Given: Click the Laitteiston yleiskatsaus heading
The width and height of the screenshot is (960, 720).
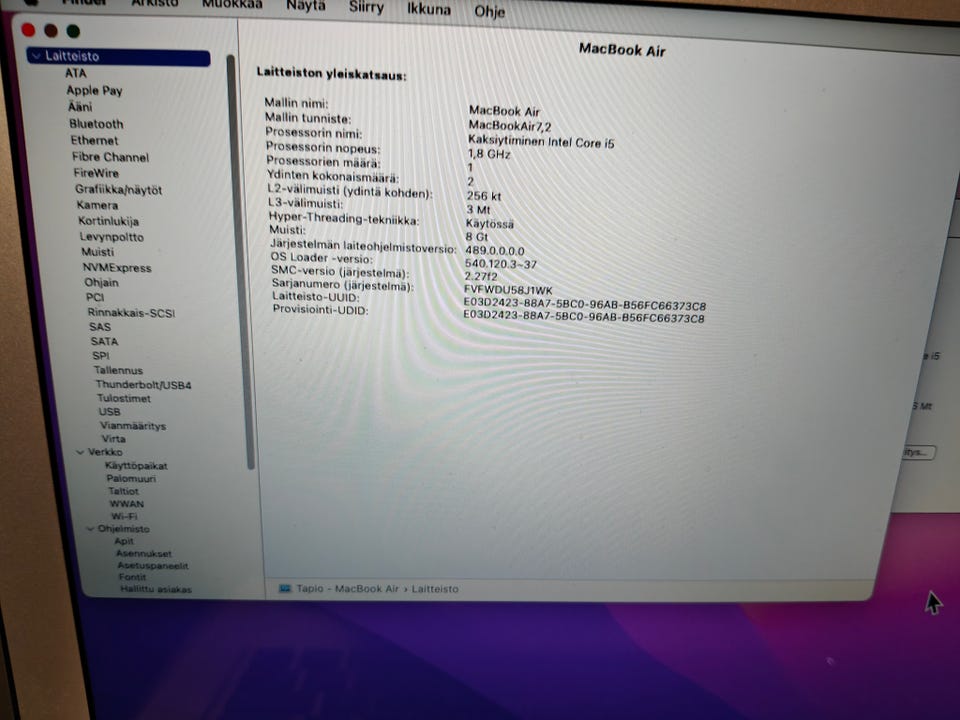Looking at the screenshot, I should pyautogui.click(x=331, y=74).
